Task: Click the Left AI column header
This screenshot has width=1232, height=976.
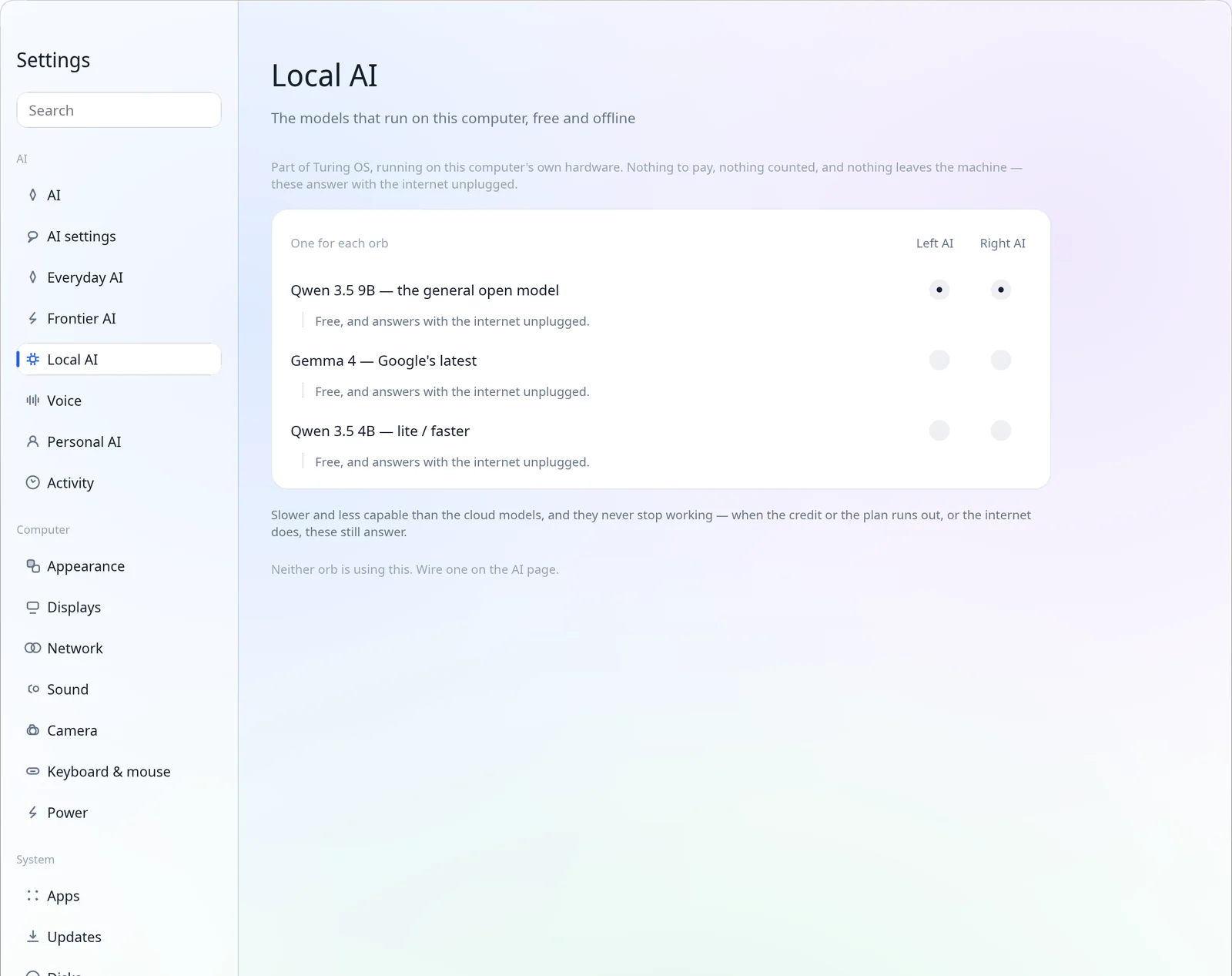Action: click(x=935, y=243)
